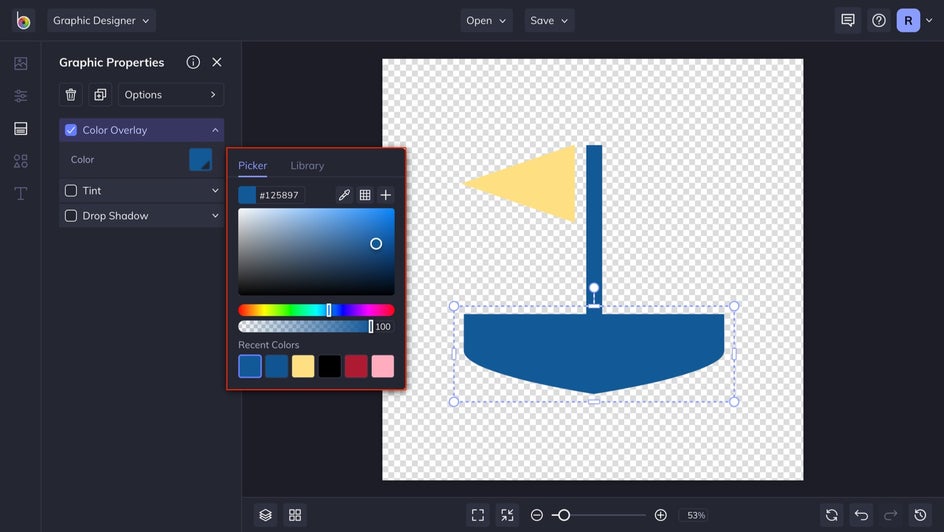
Task: Open the Image Manager sidebar icon
Action: 20,63
